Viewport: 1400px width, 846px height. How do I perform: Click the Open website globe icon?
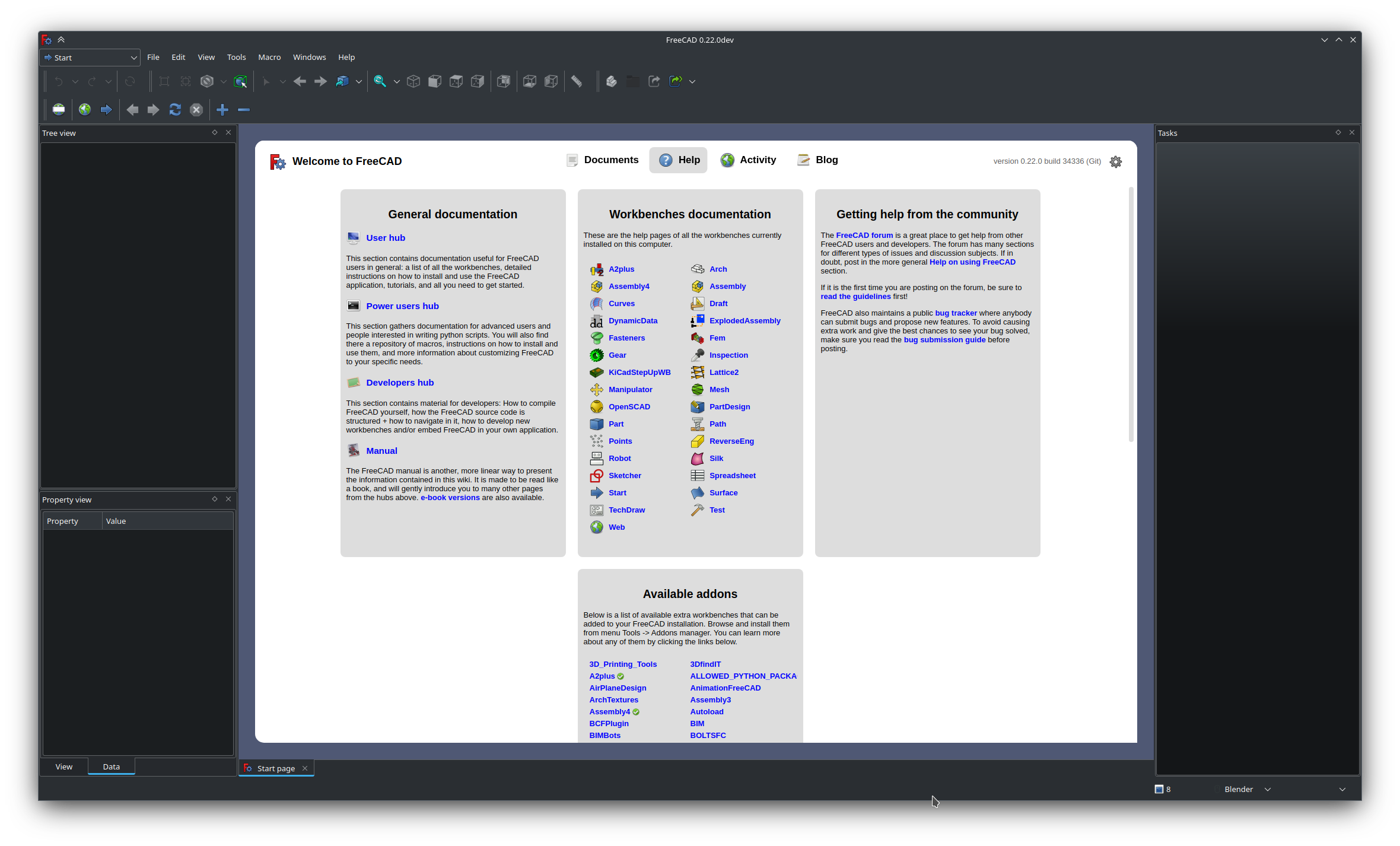[x=85, y=110]
